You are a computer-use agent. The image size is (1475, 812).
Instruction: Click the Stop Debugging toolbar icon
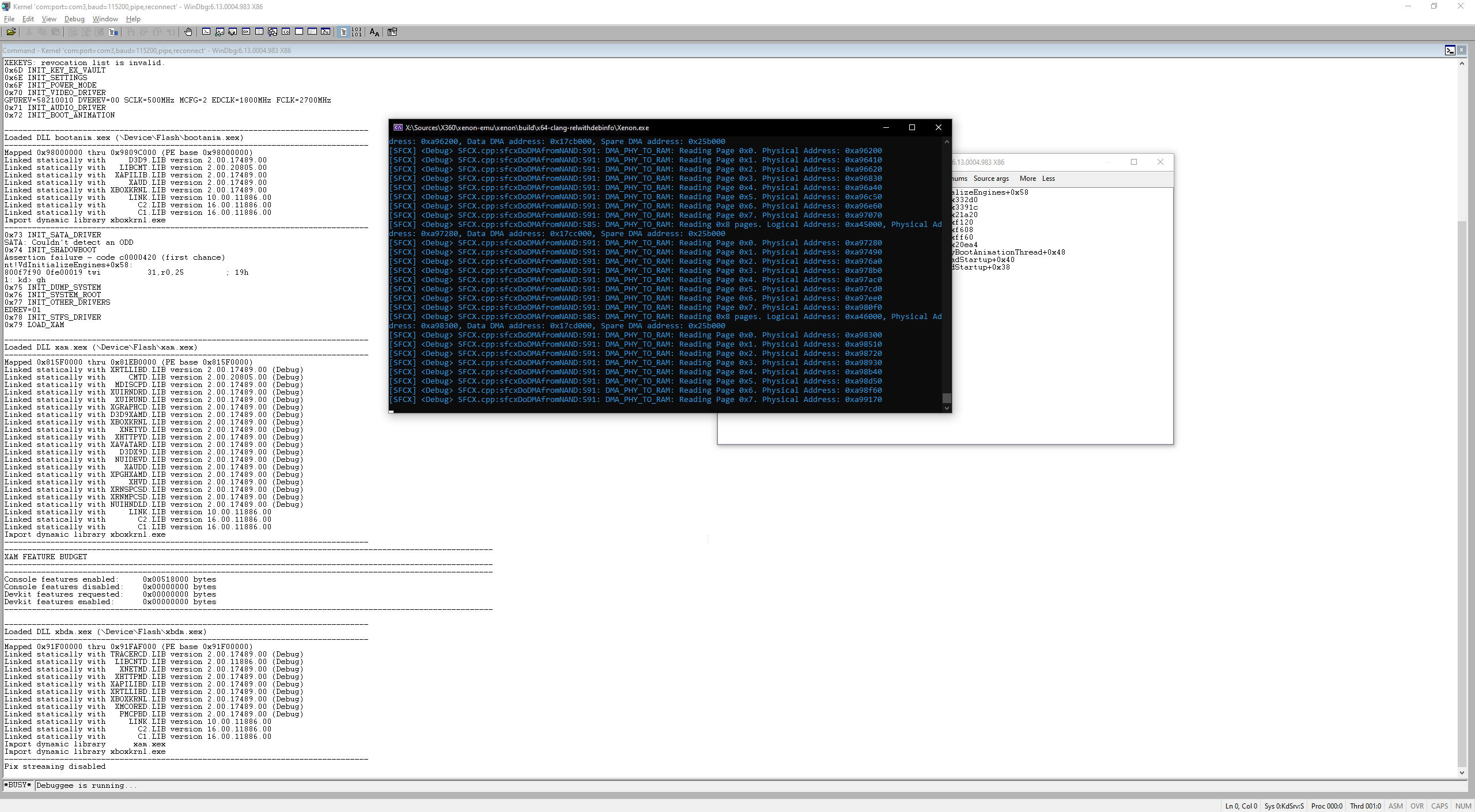tap(100, 32)
